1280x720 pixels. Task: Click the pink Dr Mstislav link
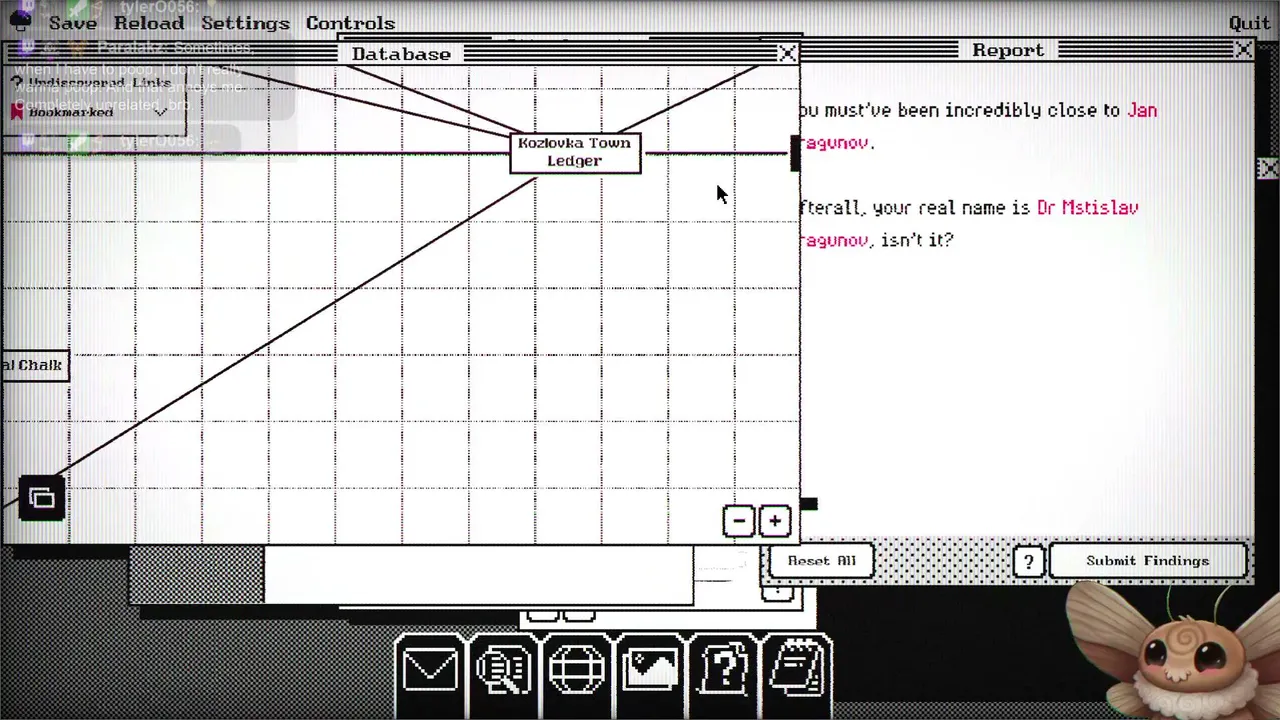click(1088, 208)
